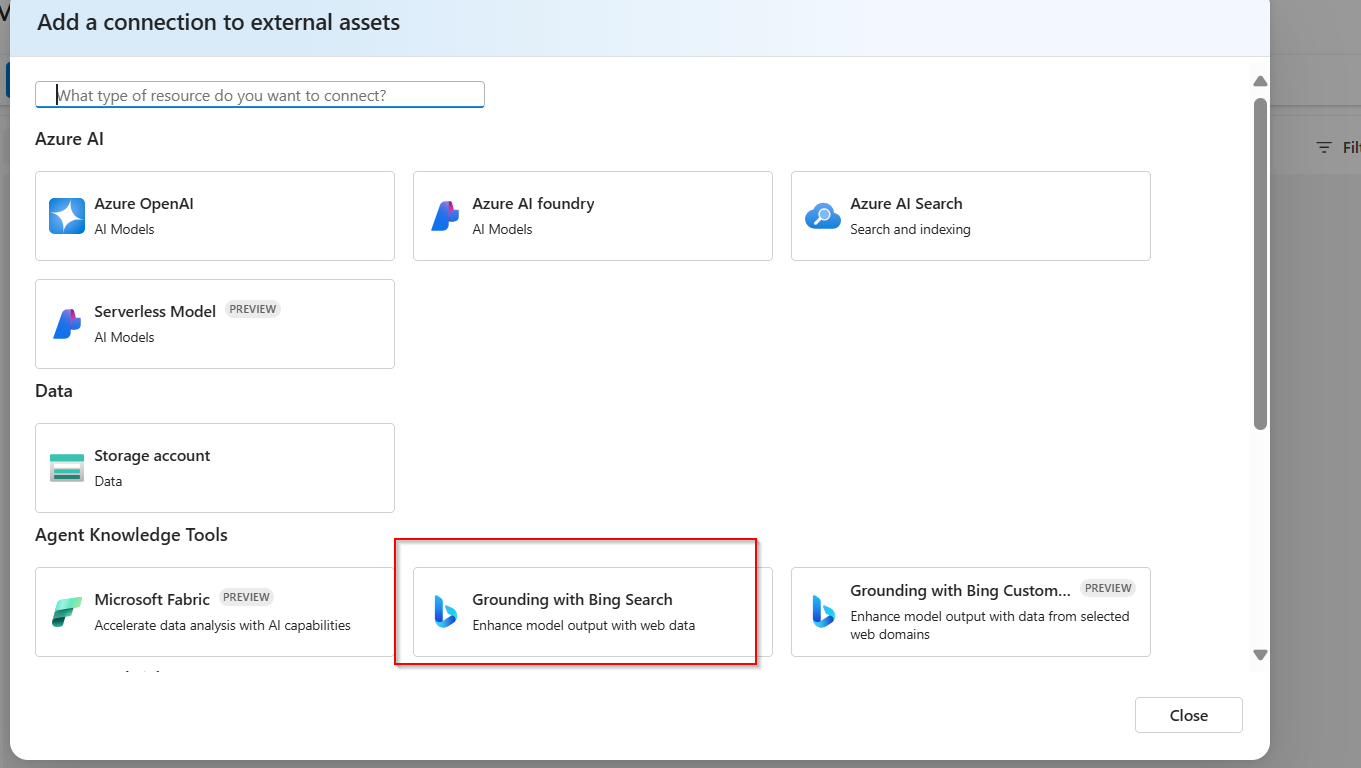Screen dimensions: 1361x768
Task: Select the Grounding with Bing Search icon
Action: (444, 610)
